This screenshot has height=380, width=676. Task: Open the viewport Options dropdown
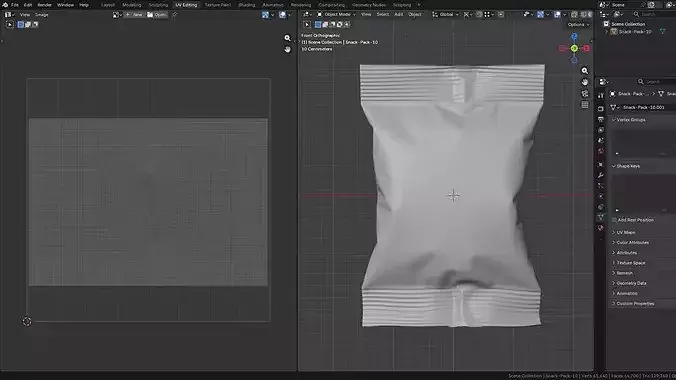(x=578, y=25)
